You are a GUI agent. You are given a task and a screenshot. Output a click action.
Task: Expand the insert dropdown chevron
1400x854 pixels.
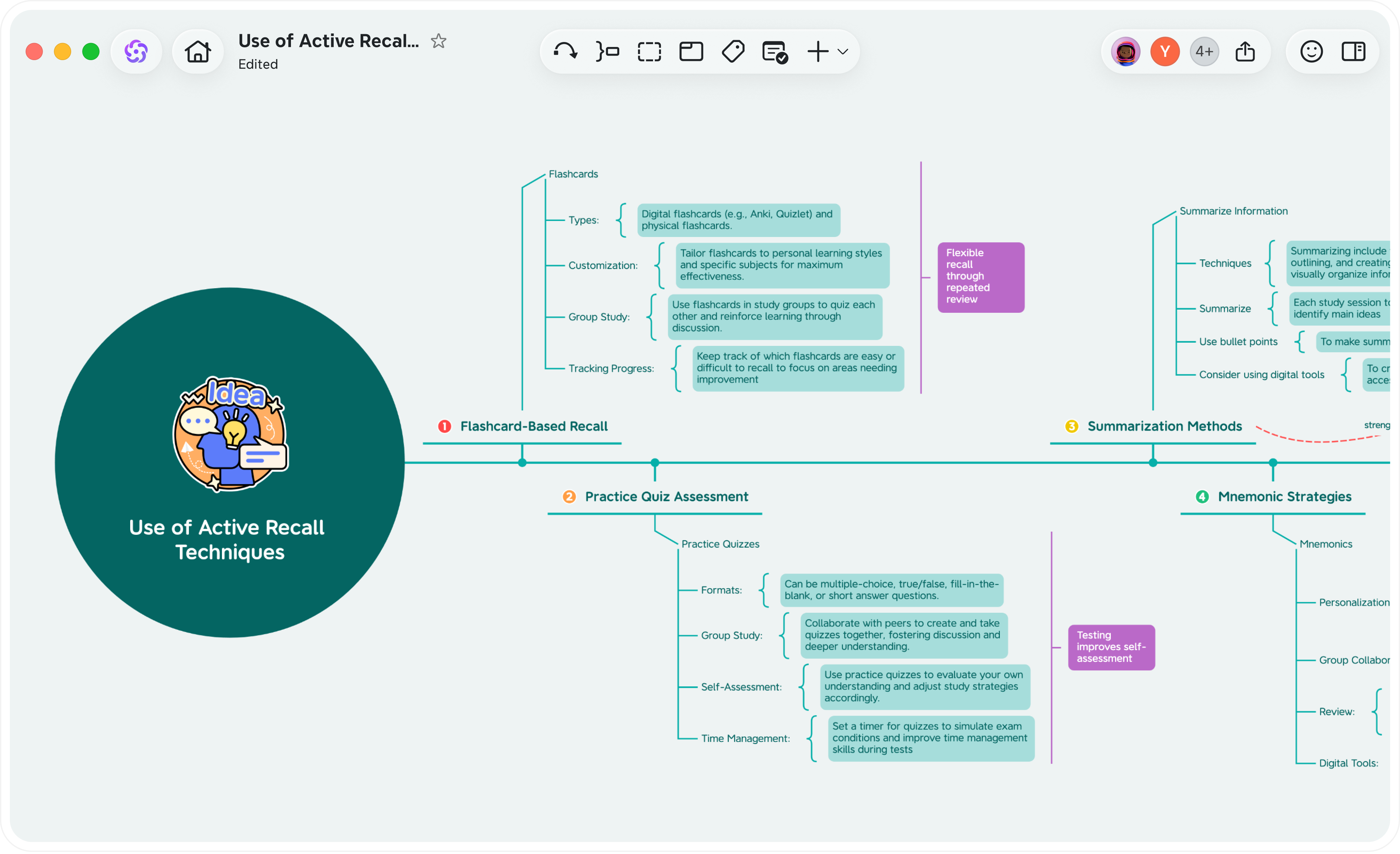point(843,52)
